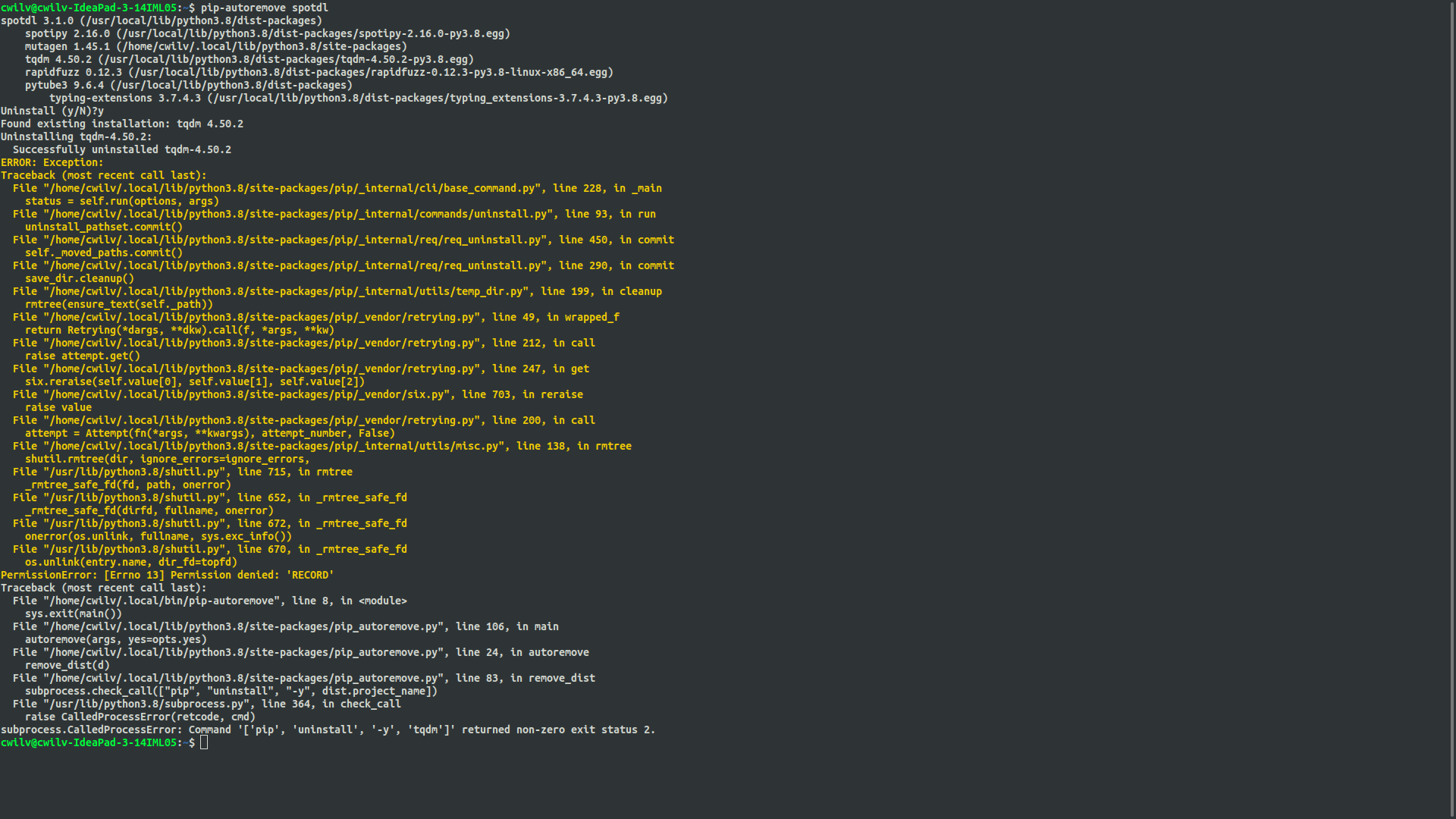The image size is (1456, 819).
Task: Click the retrying.py line 247 get entry
Action: [x=300, y=369]
